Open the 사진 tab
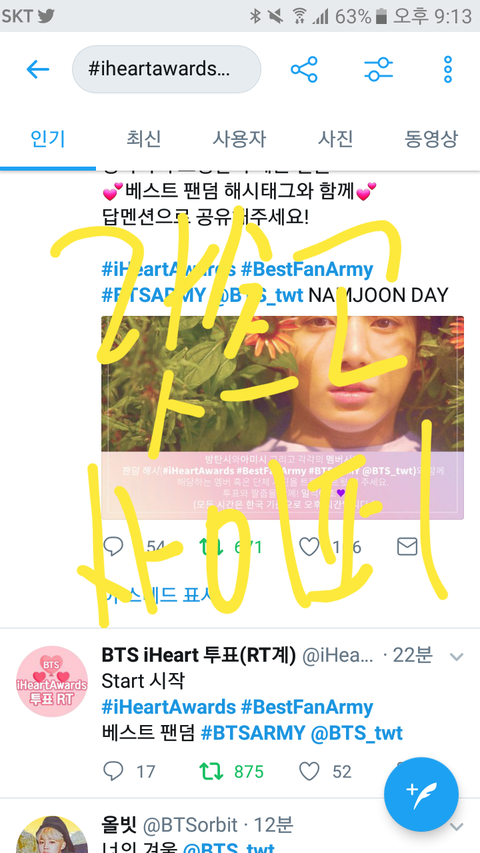Image resolution: width=480 pixels, height=853 pixels. point(335,139)
